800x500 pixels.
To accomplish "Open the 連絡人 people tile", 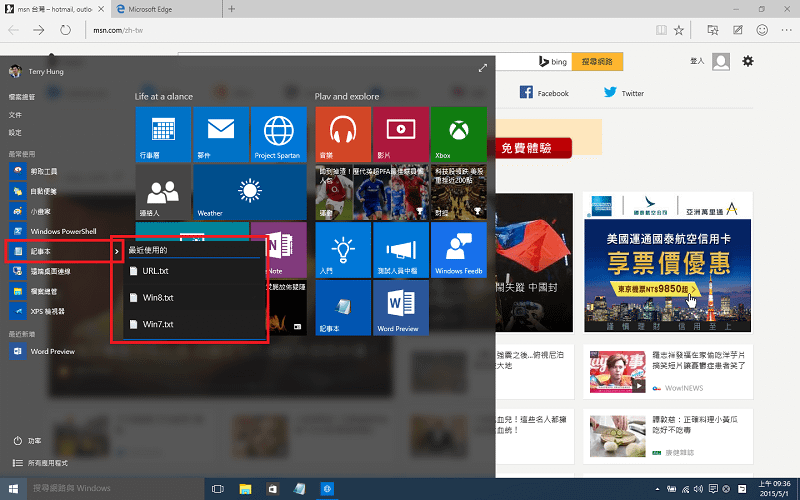I will 163,192.
